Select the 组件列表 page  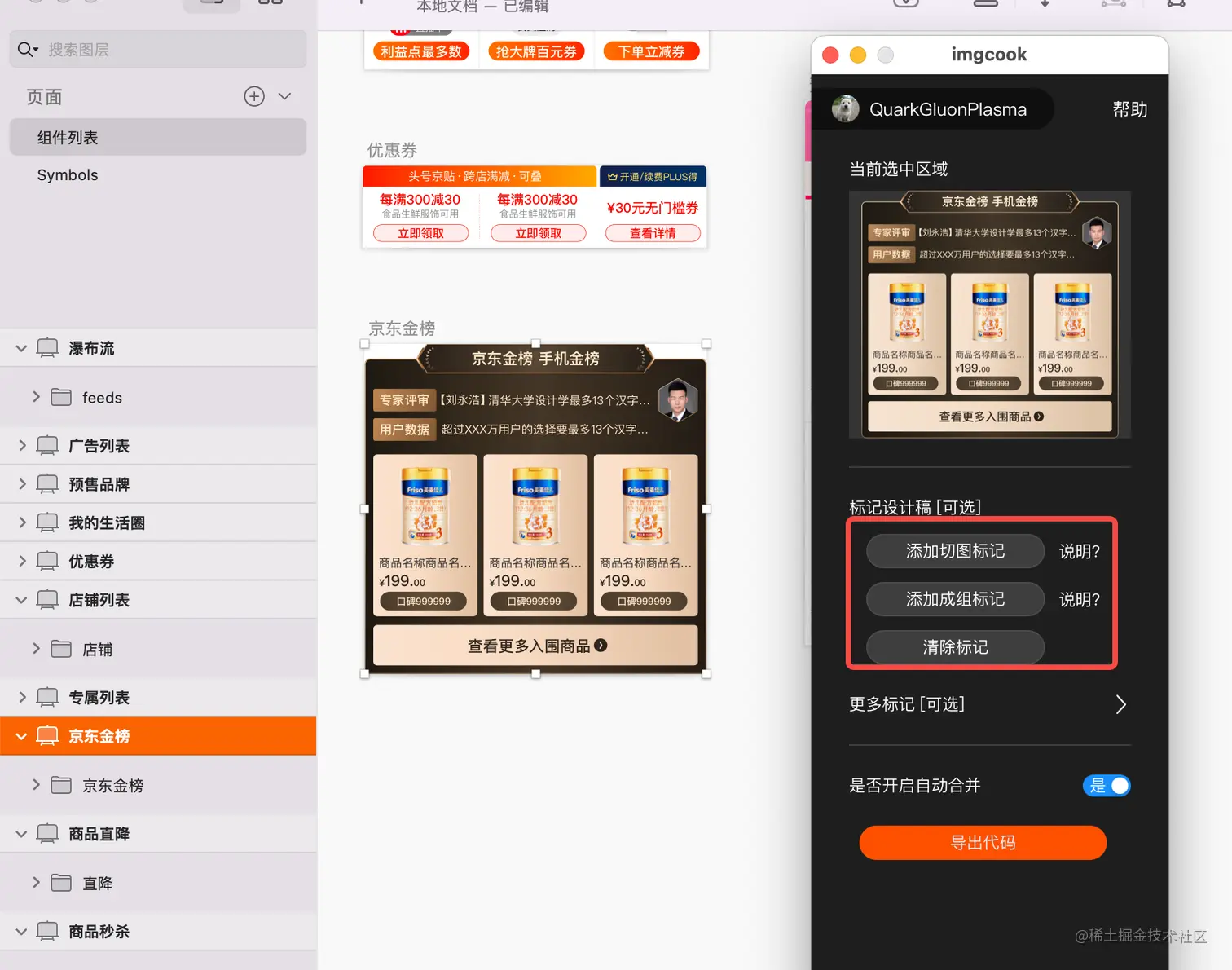[x=158, y=137]
